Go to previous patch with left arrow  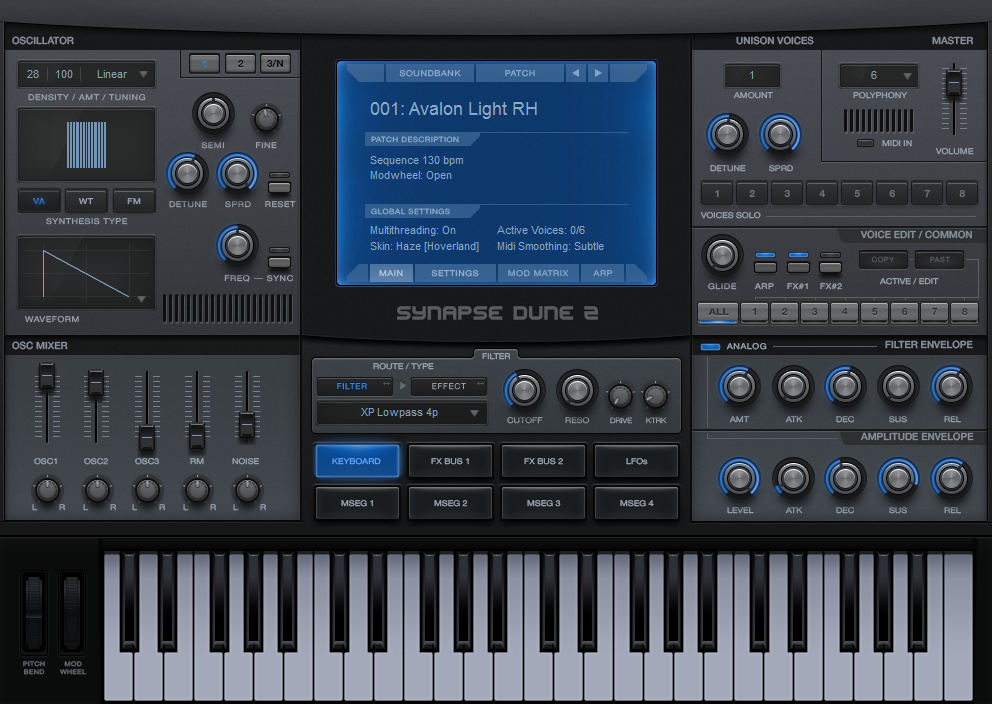pyautogui.click(x=576, y=73)
